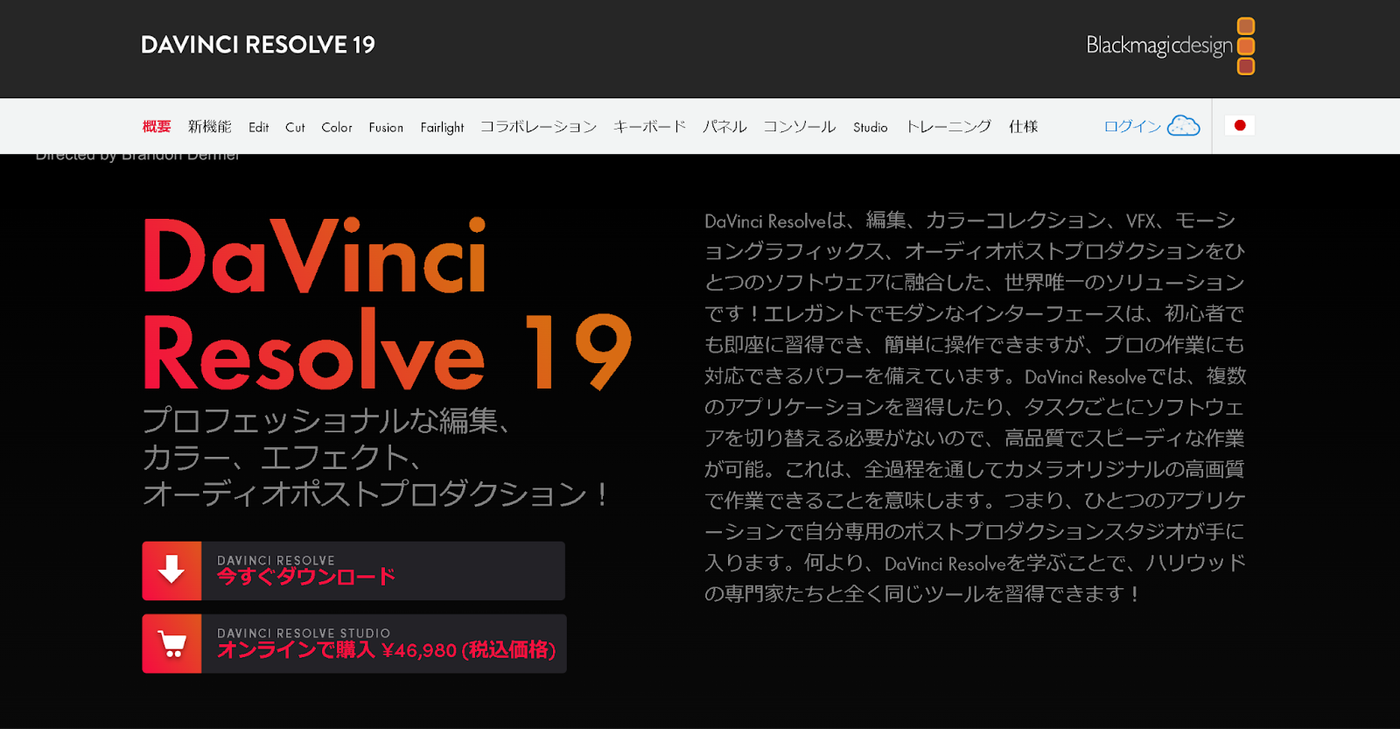Open the 概要 tab
Image resolution: width=1400 pixels, height=729 pixels.
157,127
